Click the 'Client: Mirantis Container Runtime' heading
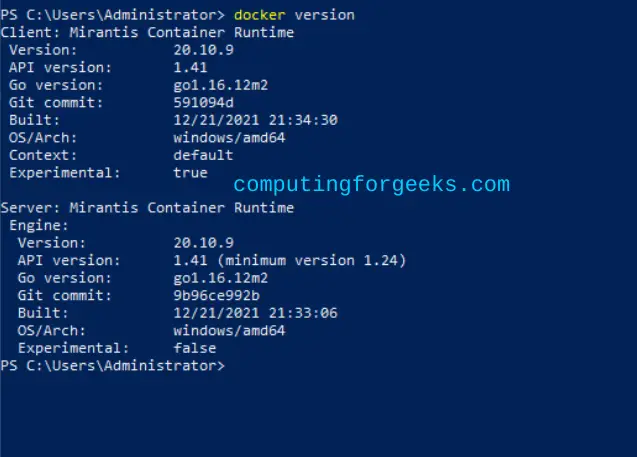The height and width of the screenshot is (457, 637). 147,32
